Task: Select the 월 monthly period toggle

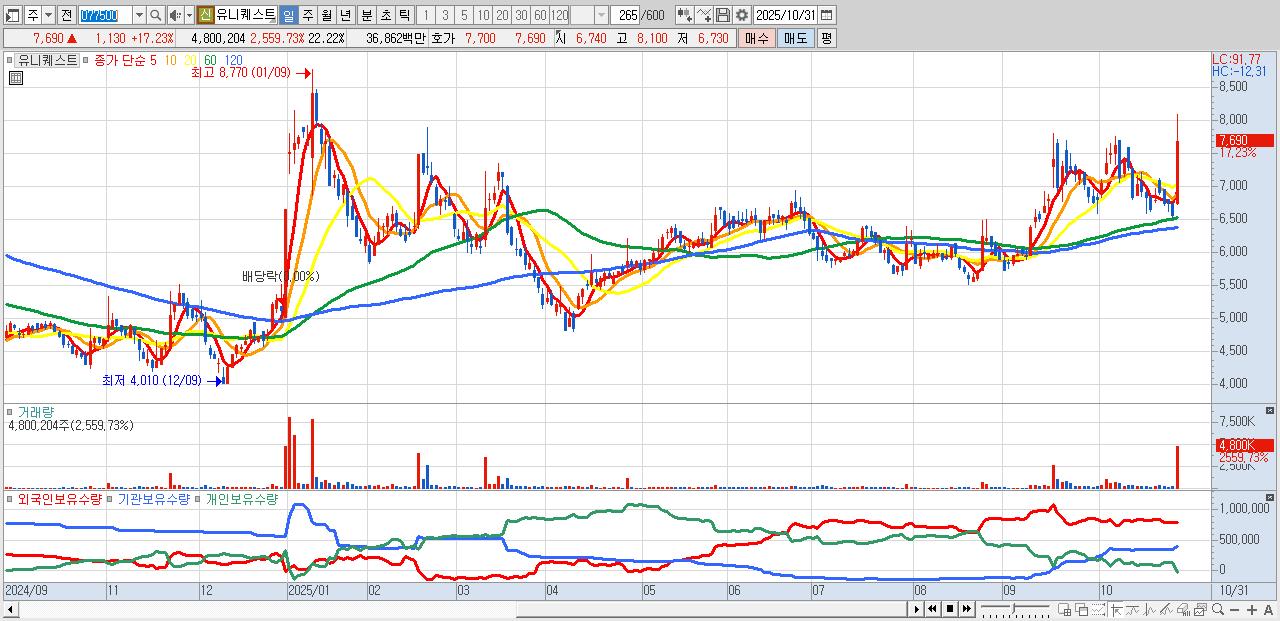Action: pos(326,15)
